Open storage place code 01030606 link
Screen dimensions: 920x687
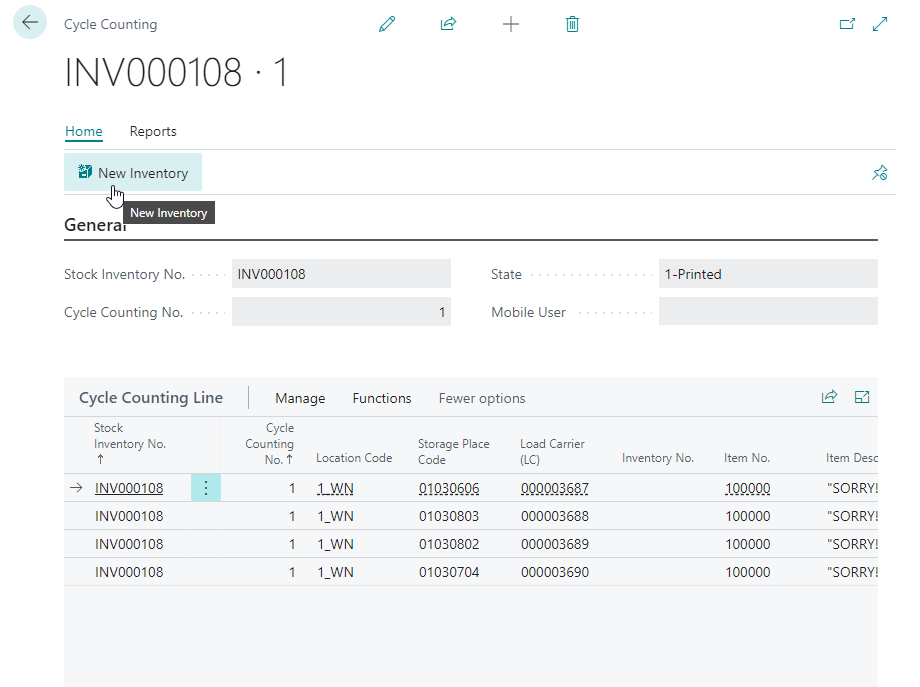click(x=448, y=488)
